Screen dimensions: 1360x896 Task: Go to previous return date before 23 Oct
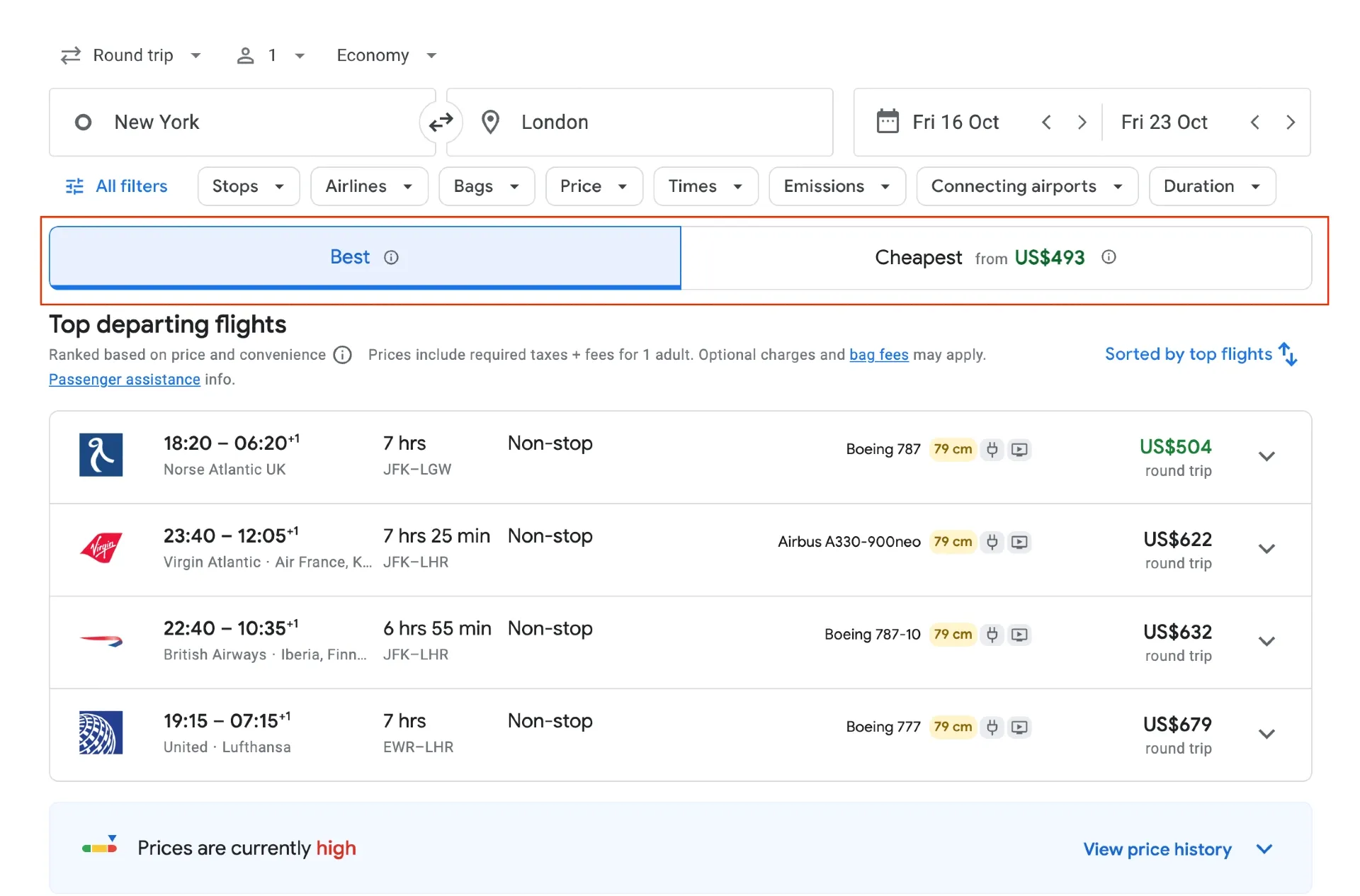tap(1254, 123)
